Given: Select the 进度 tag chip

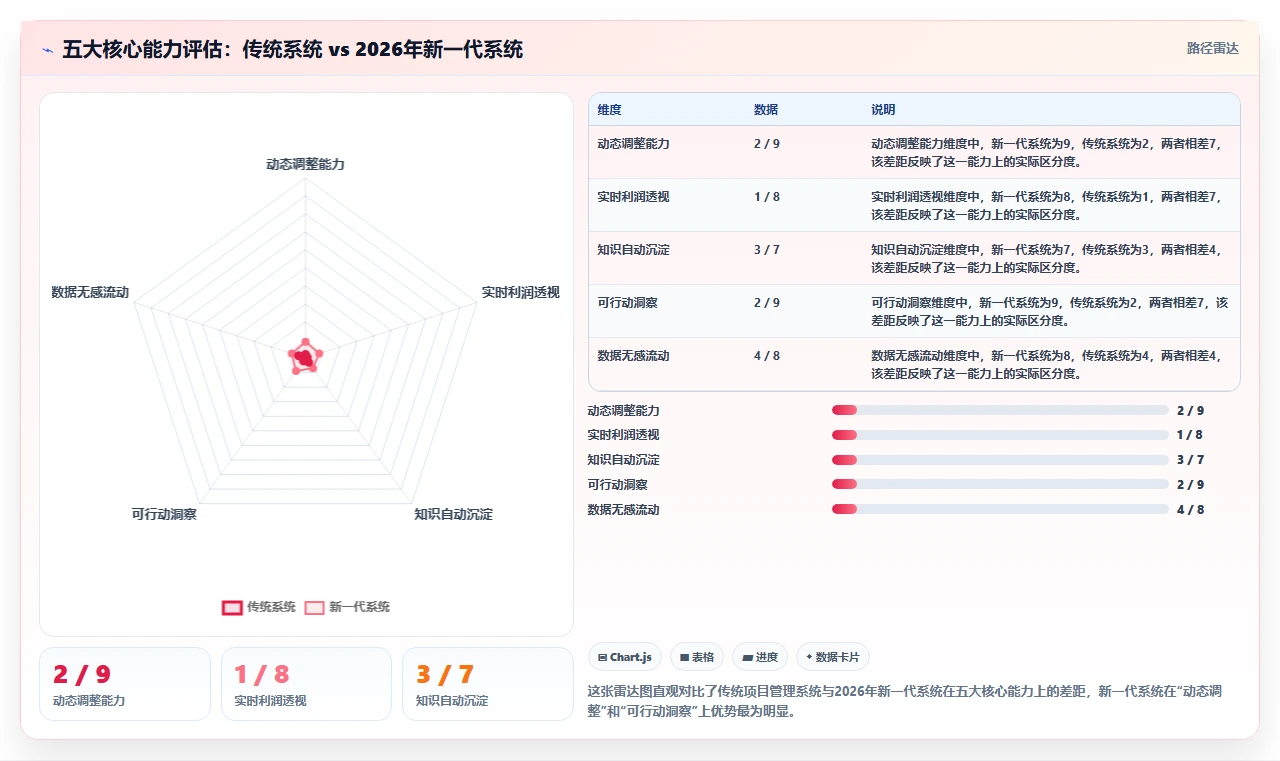Looking at the screenshot, I should [760, 657].
